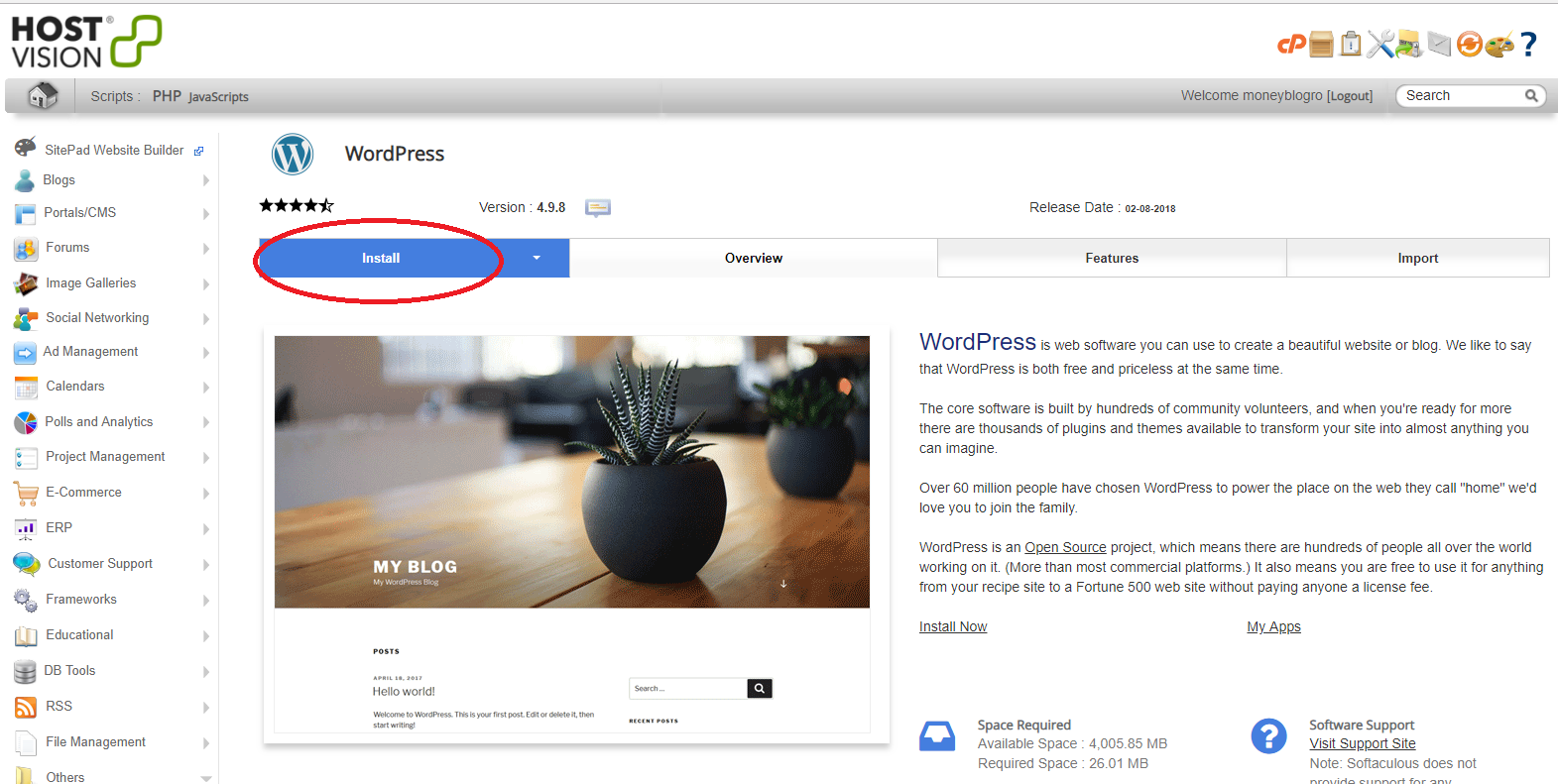Open the My Apps link
This screenshot has width=1558, height=784.
point(1273,626)
